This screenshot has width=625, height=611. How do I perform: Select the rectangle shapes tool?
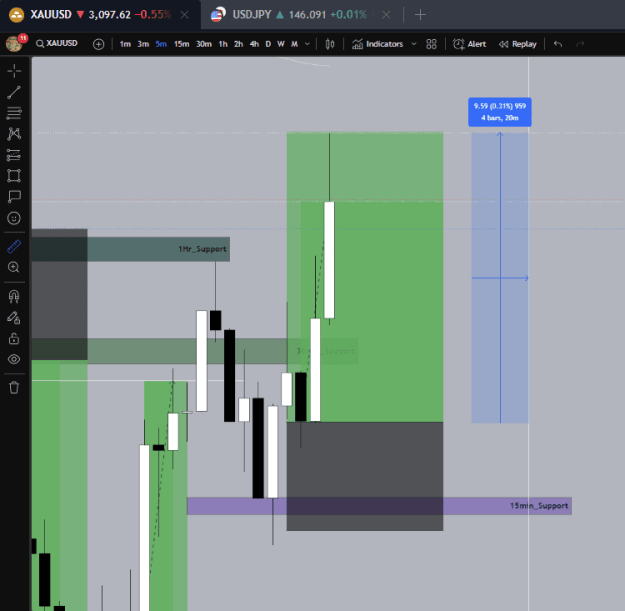coord(14,175)
